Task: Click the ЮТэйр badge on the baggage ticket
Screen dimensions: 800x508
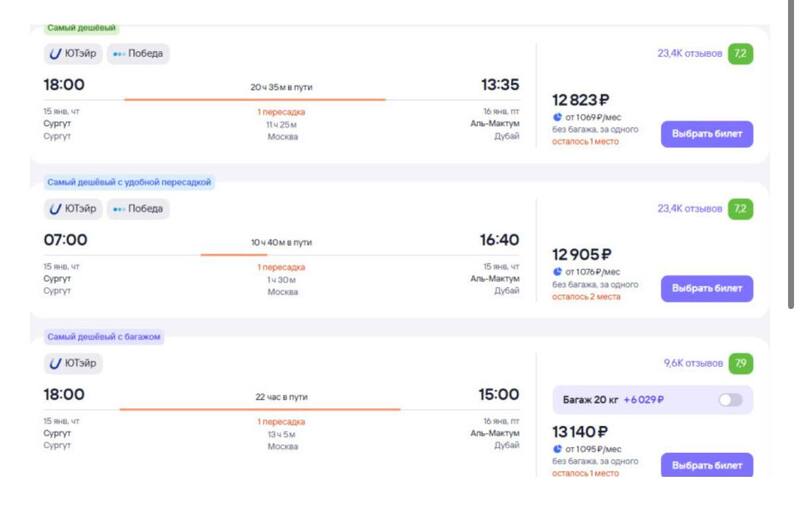Action: [73, 363]
